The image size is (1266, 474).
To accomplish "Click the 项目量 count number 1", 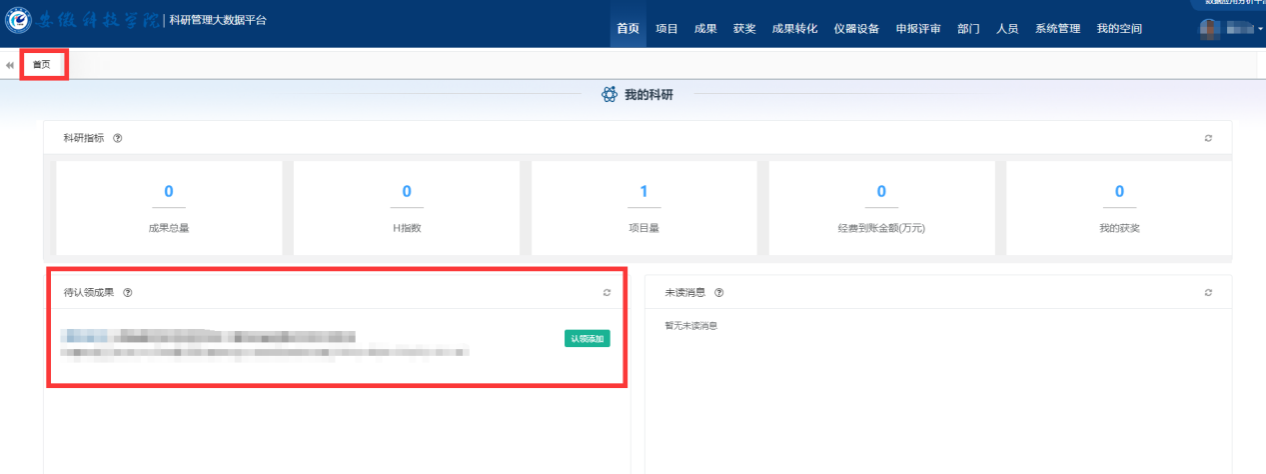I will (x=644, y=192).
